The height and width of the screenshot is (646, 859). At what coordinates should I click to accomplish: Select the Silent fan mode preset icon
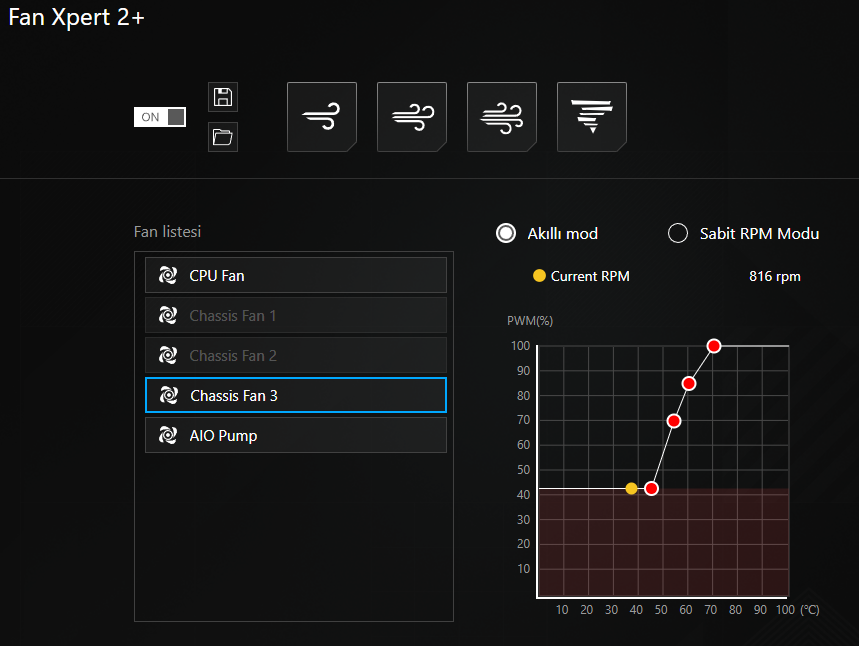(322, 117)
